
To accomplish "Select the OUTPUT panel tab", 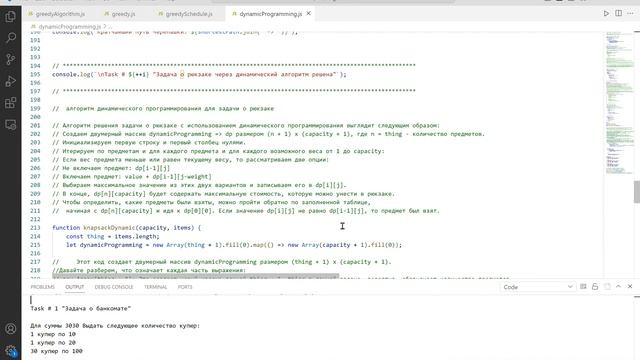I will click(75, 287).
